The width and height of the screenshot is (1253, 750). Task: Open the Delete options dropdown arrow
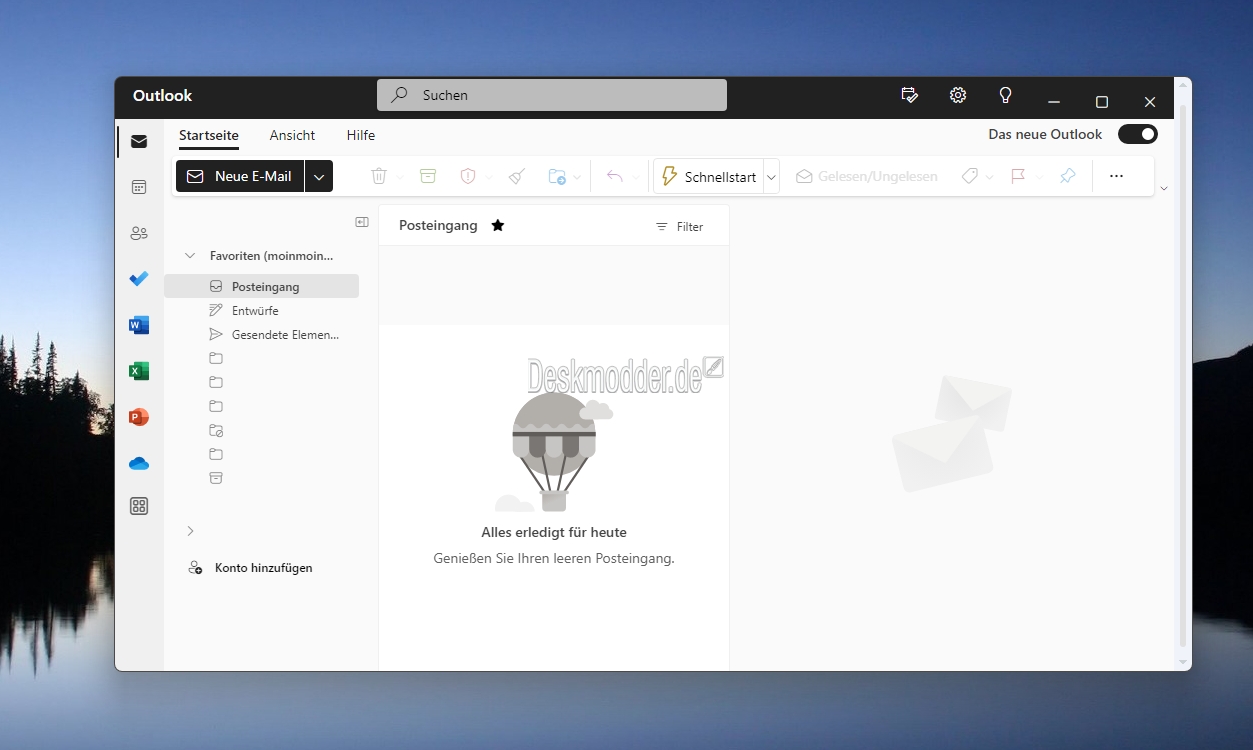click(399, 177)
